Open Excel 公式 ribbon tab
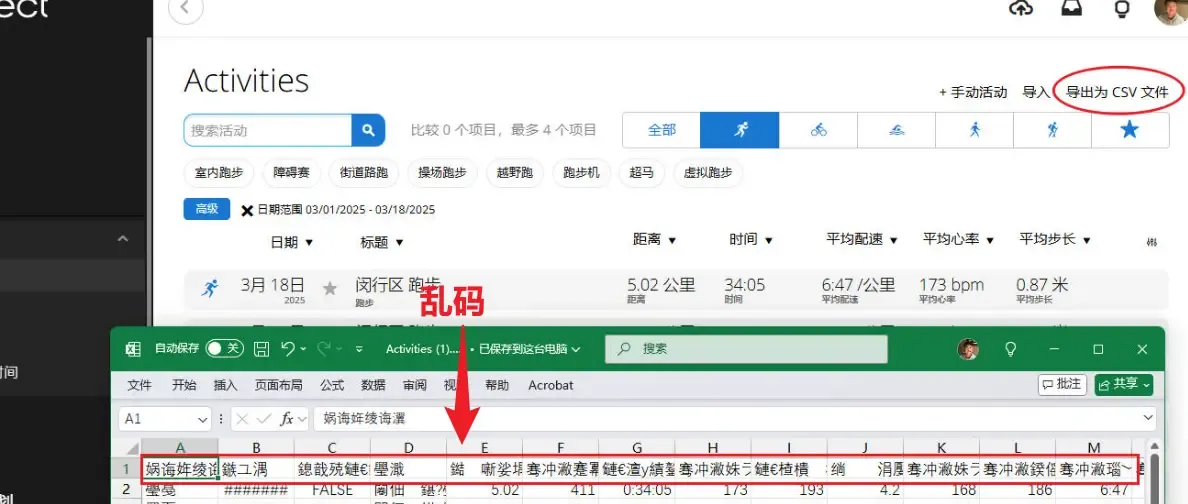1188x504 pixels. [x=332, y=385]
